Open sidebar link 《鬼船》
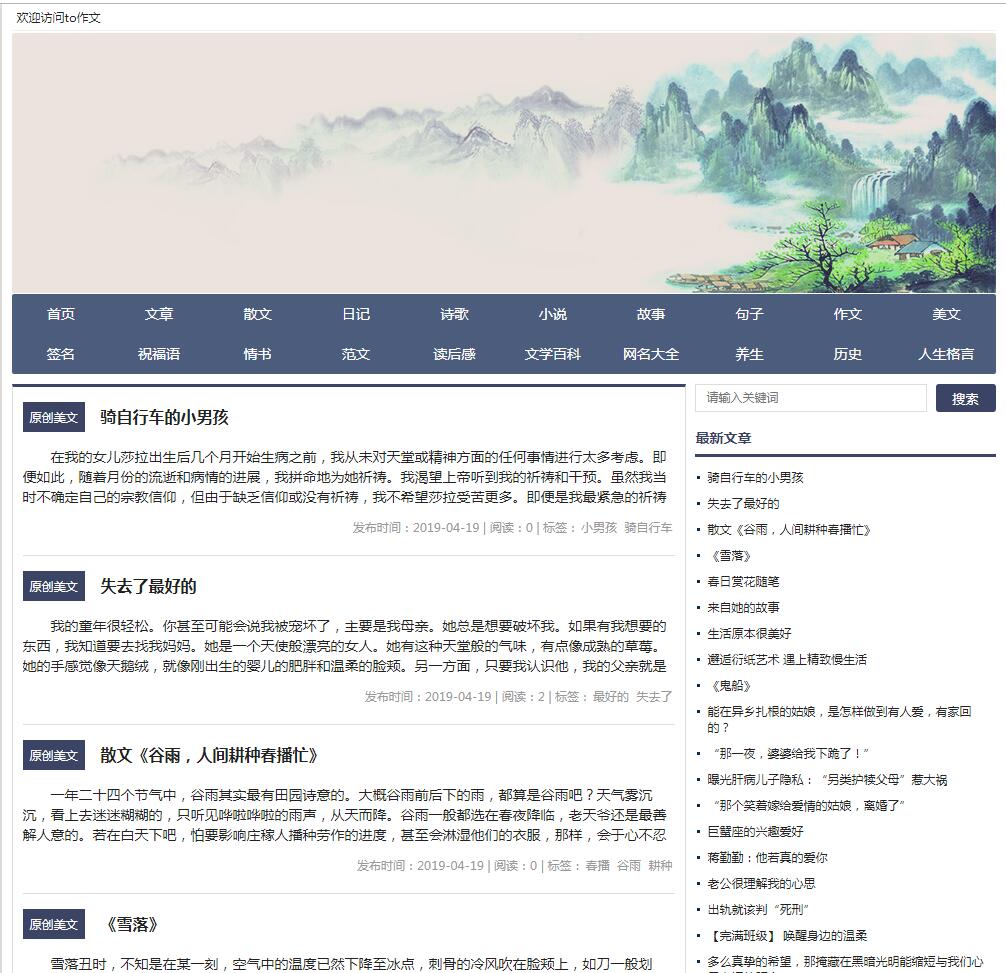 [x=729, y=686]
